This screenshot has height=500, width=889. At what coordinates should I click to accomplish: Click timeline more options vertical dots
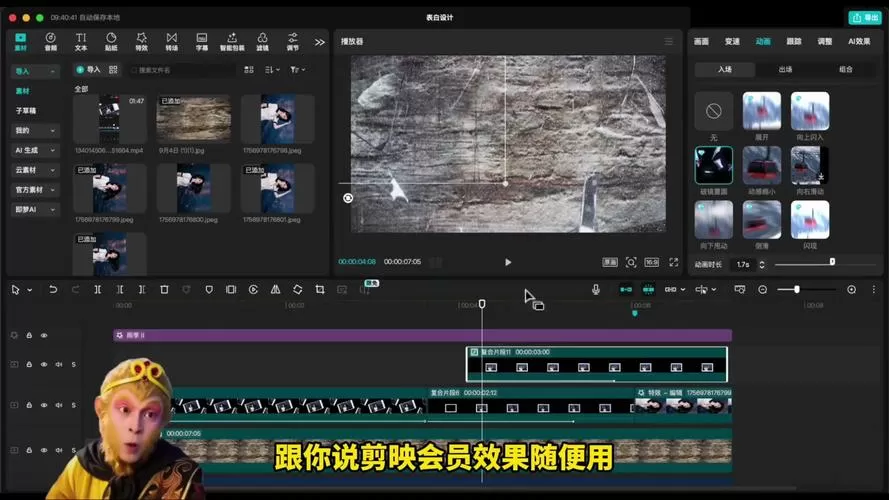(x=874, y=290)
